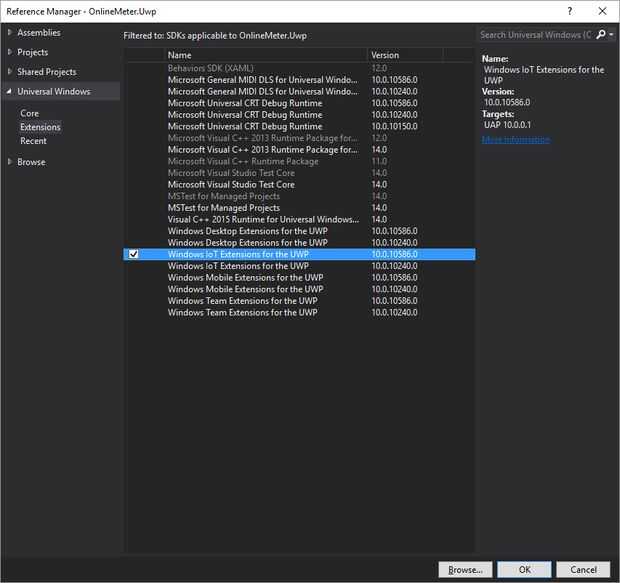Open search options dropdown arrow
This screenshot has height=583, width=620.
coord(611,35)
